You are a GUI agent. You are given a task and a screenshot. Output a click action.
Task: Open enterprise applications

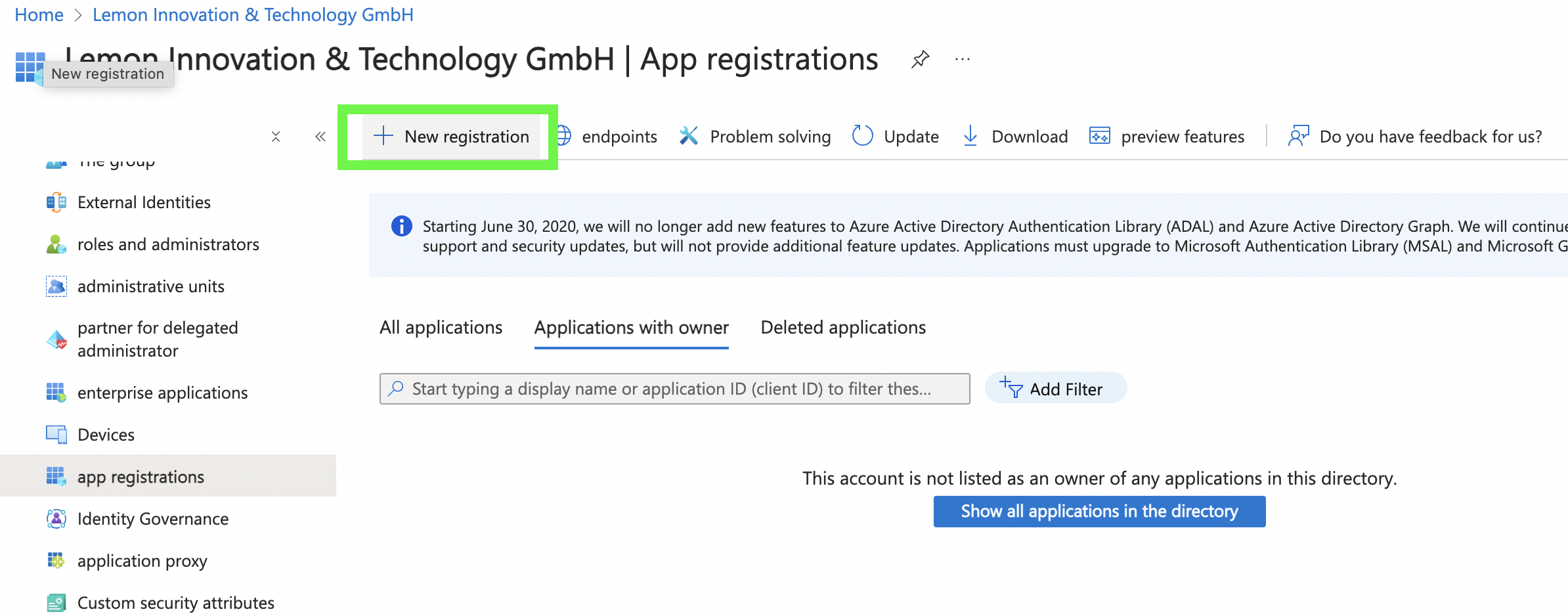coord(163,393)
